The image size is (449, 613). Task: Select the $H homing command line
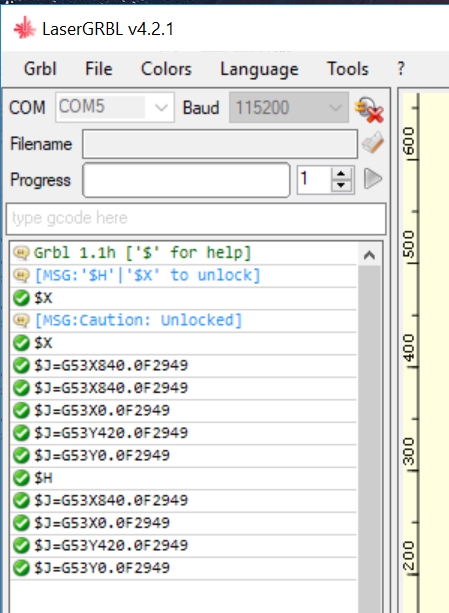pos(184,478)
